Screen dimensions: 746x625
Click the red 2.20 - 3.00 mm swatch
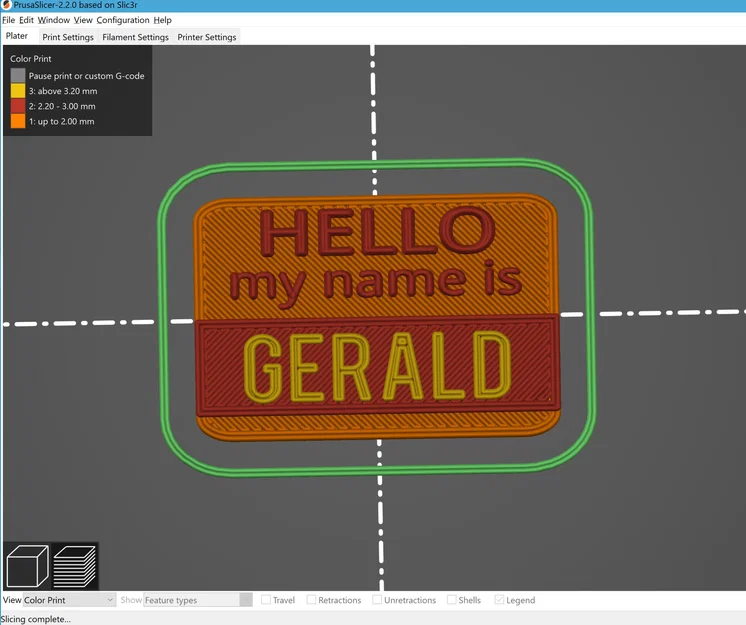pyautogui.click(x=18, y=106)
